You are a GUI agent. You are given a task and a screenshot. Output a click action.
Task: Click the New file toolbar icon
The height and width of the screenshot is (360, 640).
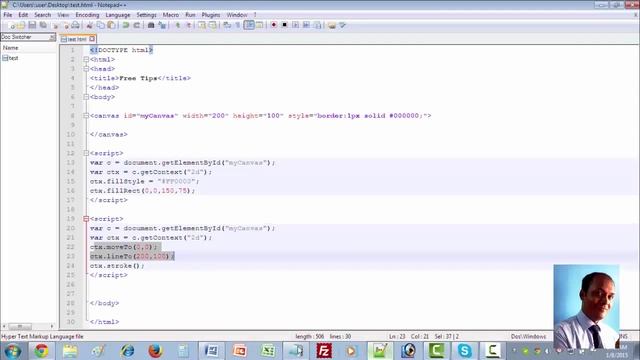pyautogui.click(x=12, y=25)
